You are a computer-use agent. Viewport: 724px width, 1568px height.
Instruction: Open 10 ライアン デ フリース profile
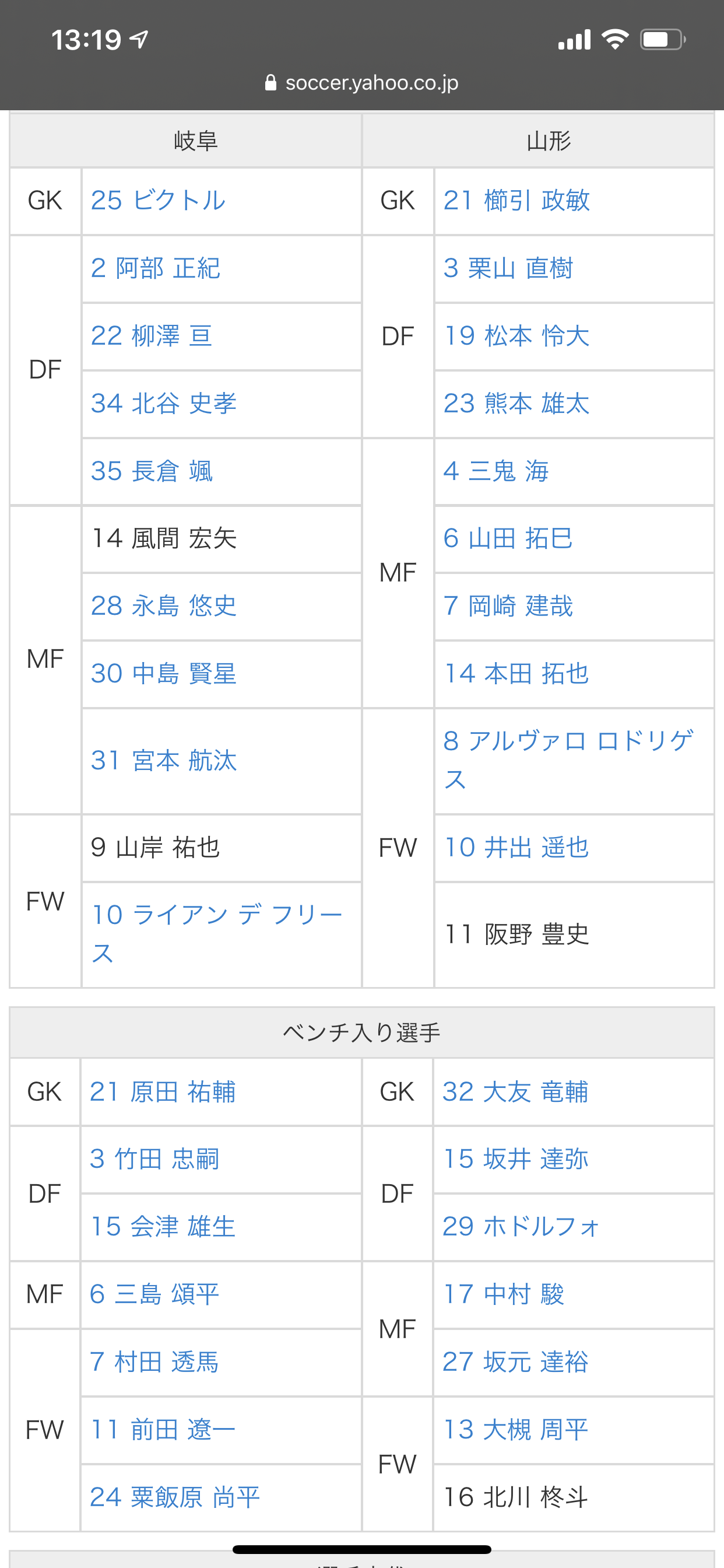pos(216,933)
